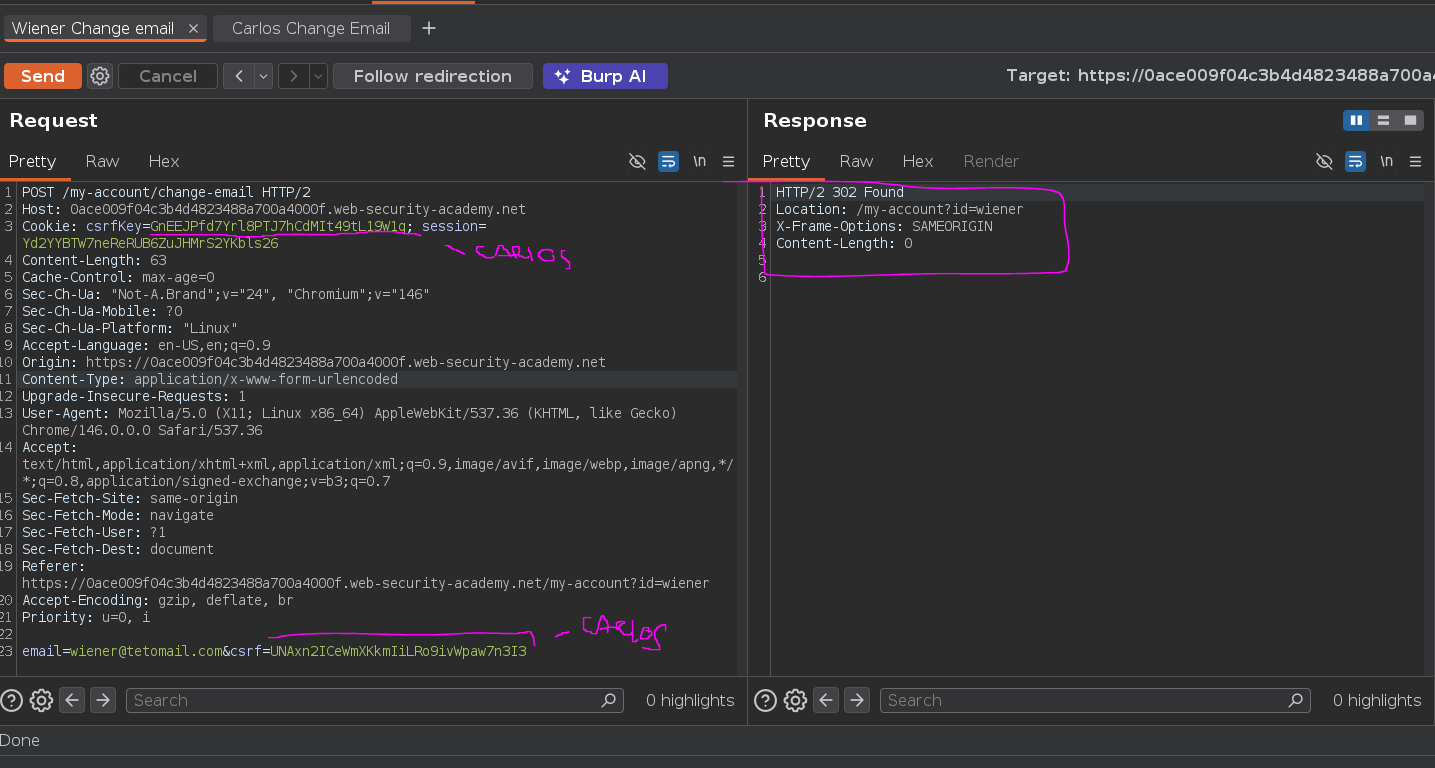Image resolution: width=1435 pixels, height=768 pixels.
Task: Choose the side-by-side layout icon
Action: tap(1357, 120)
